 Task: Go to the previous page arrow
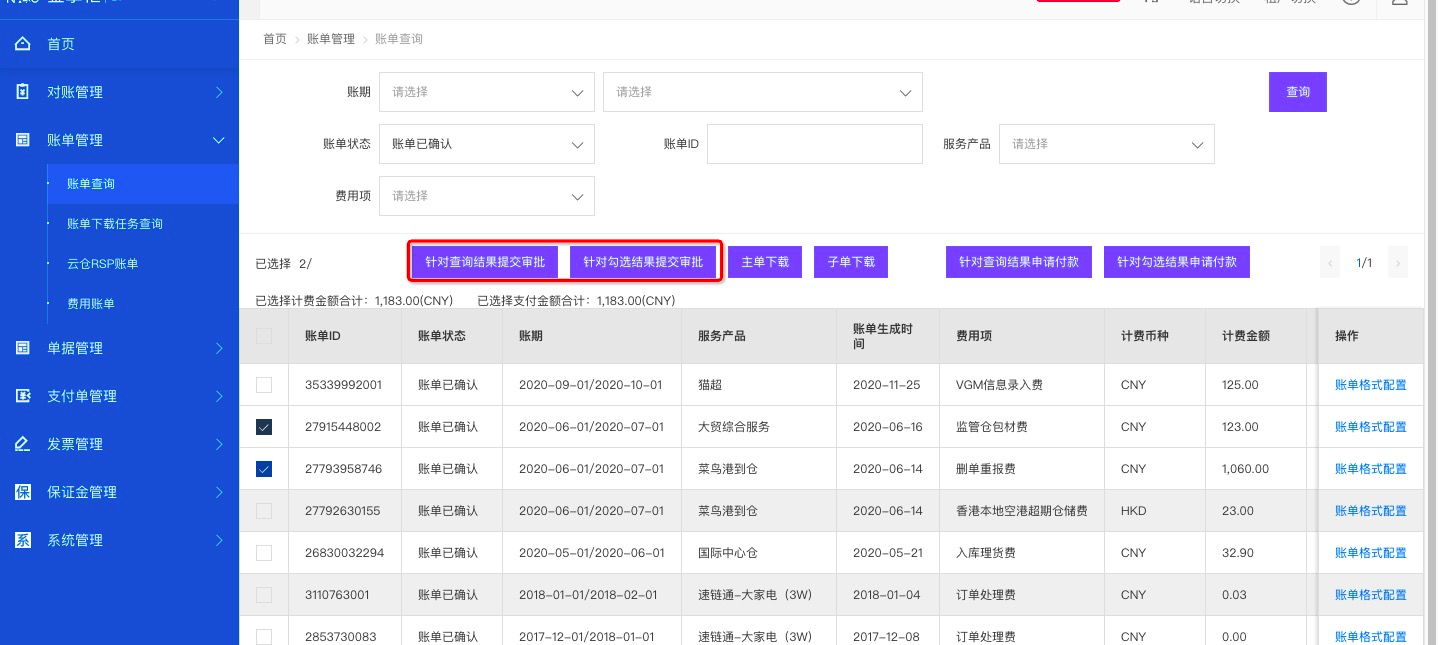(1330, 263)
